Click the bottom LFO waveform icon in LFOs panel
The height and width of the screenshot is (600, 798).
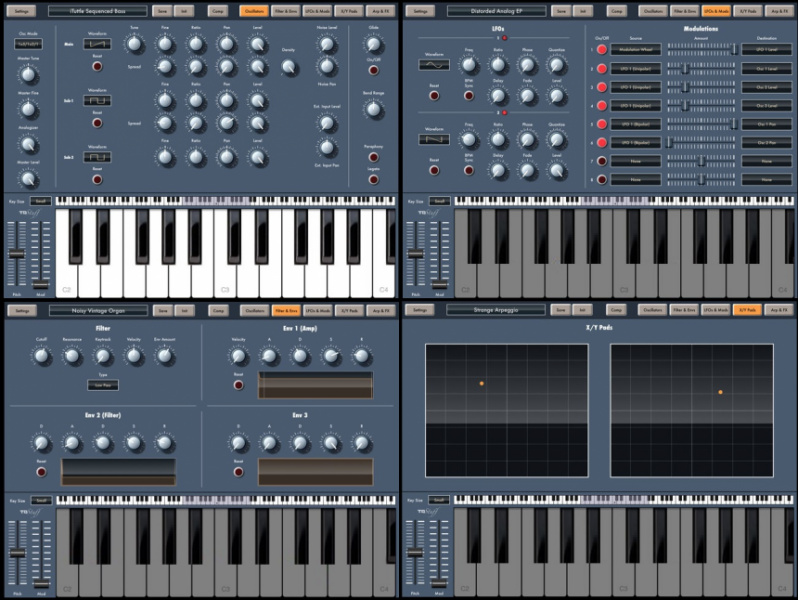tap(434, 139)
